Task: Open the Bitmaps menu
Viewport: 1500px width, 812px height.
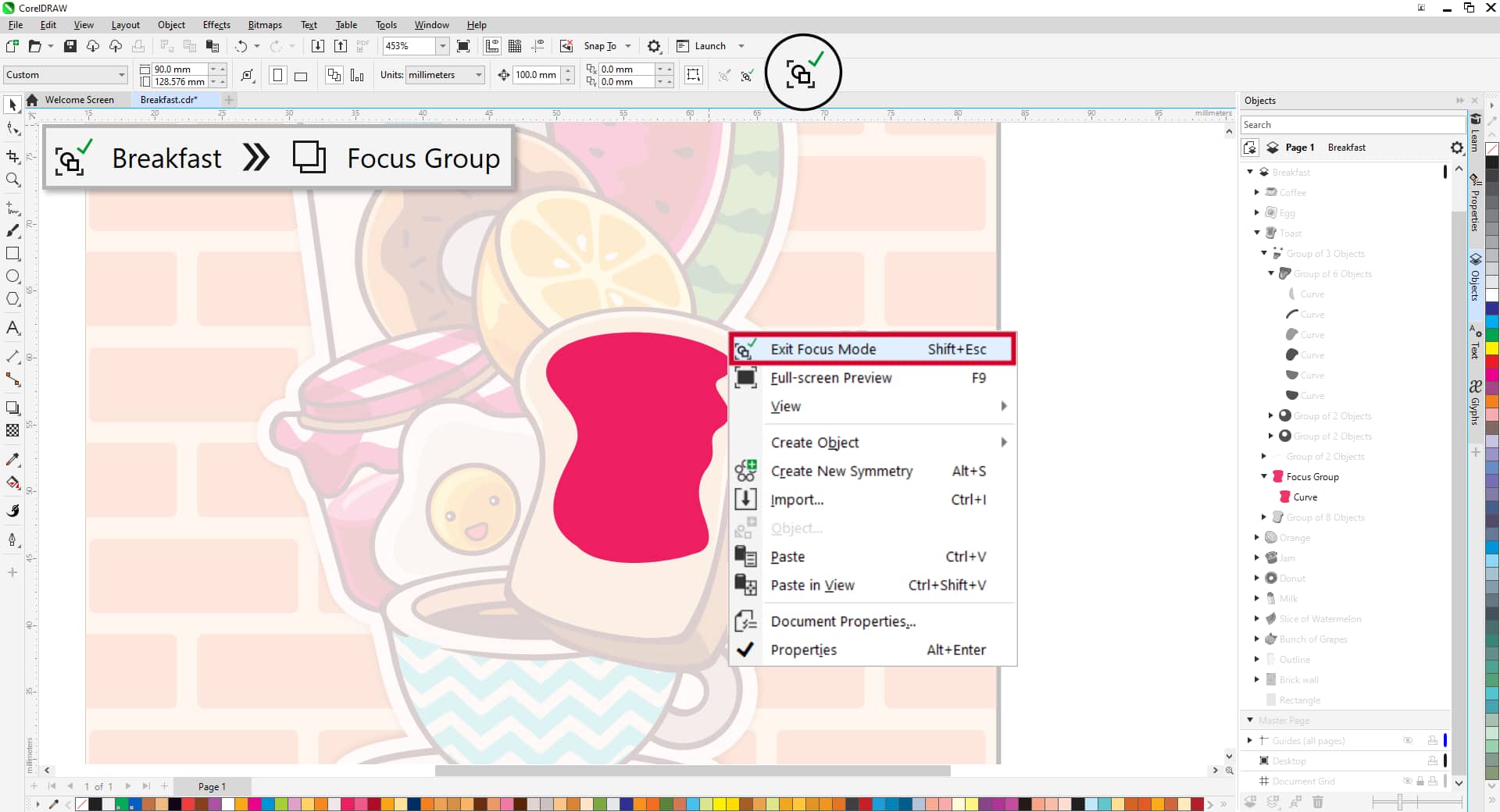Action: point(265,25)
